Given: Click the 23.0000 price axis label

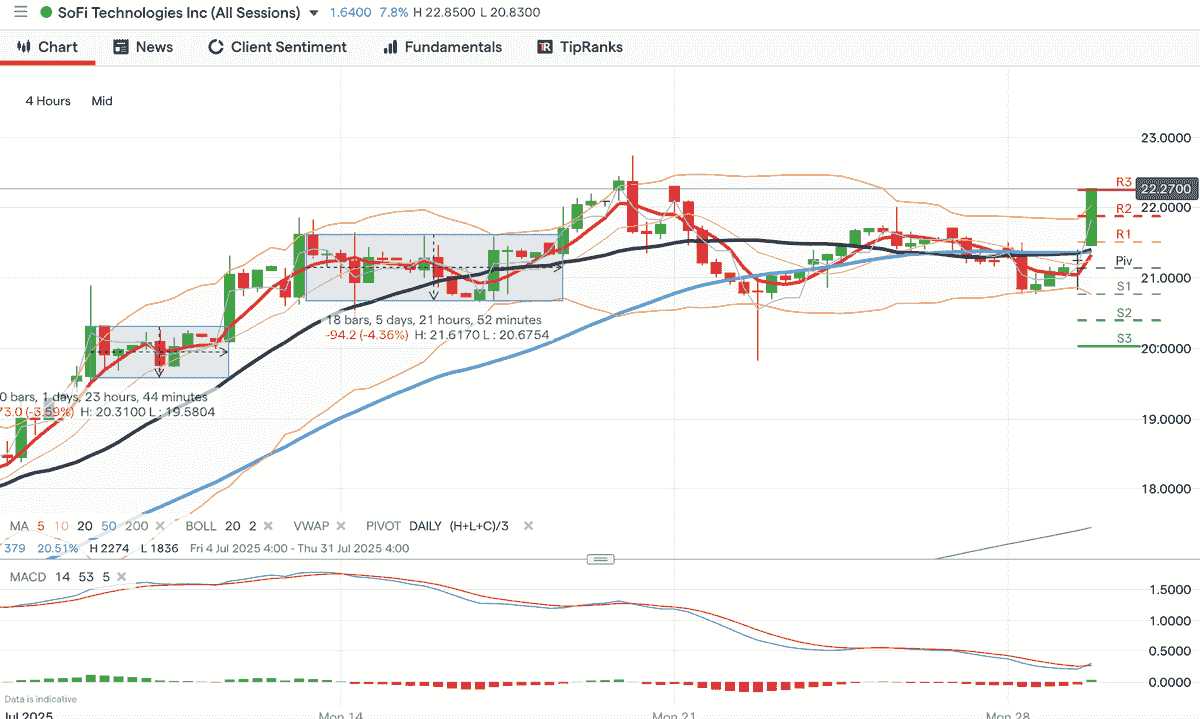Looking at the screenshot, I should point(1167,138).
